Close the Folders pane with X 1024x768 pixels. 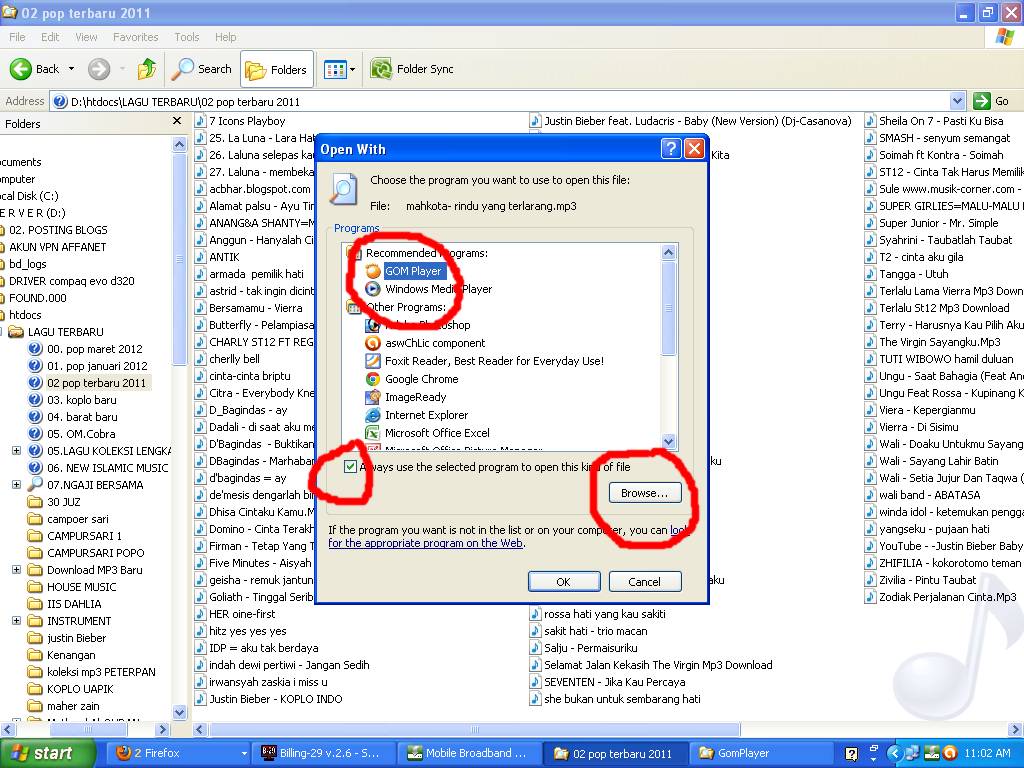pos(176,121)
